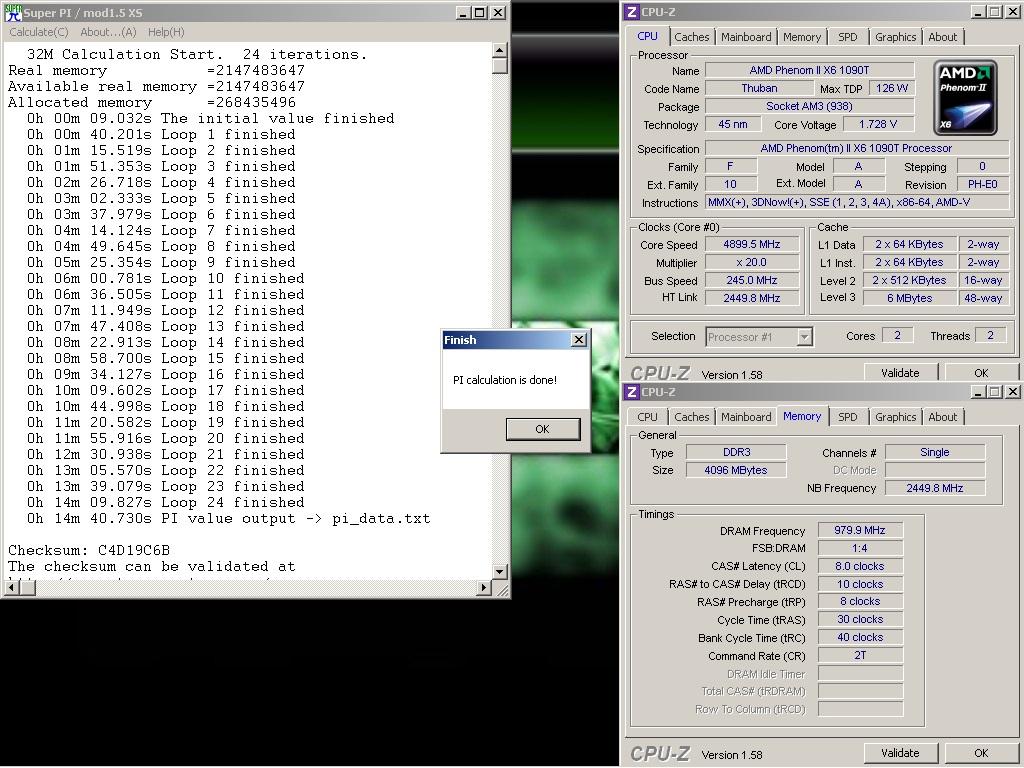Confirm the Finish dialog with OK

[543, 429]
